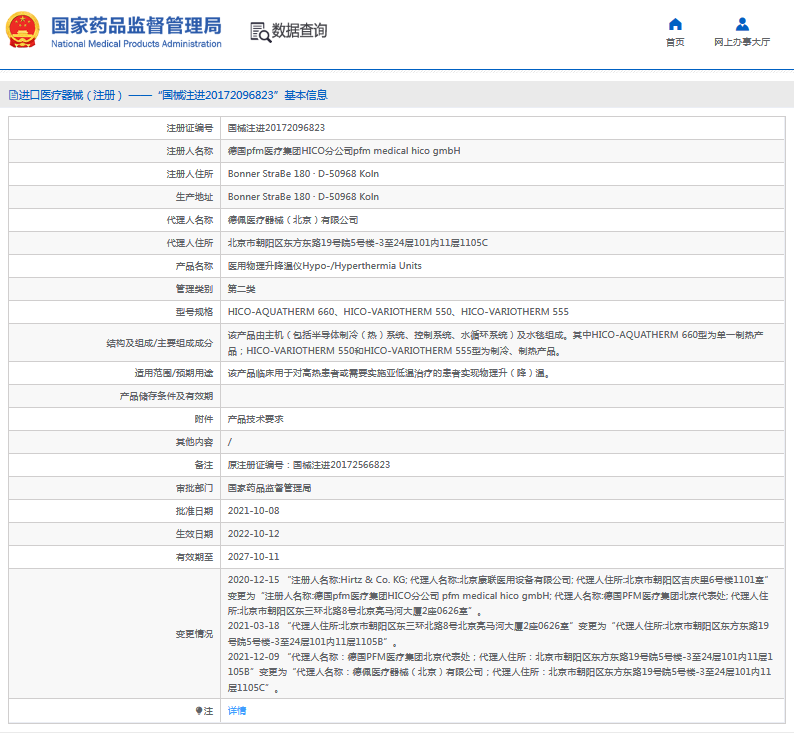Screen dimensions: 794x734
Task: Click 首页 label text
Action: [x=675, y=42]
